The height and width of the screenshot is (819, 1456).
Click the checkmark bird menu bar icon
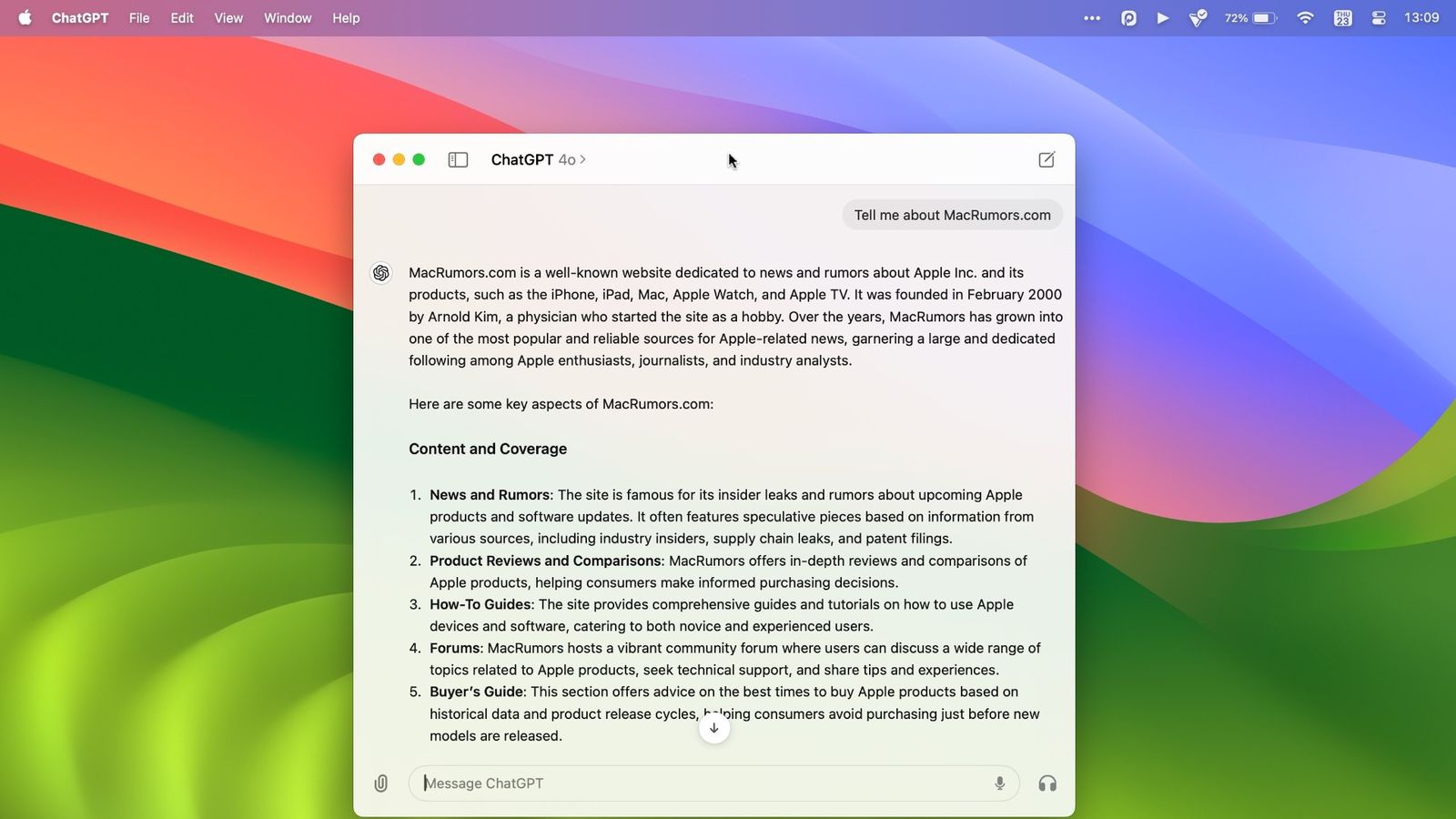[1198, 17]
